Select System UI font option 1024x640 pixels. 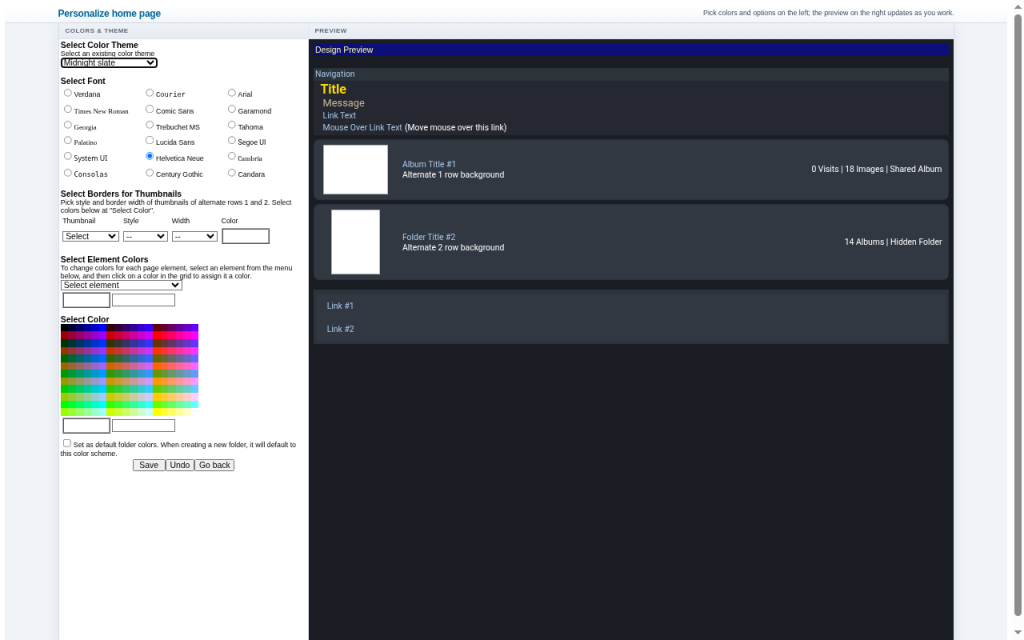(x=68, y=156)
